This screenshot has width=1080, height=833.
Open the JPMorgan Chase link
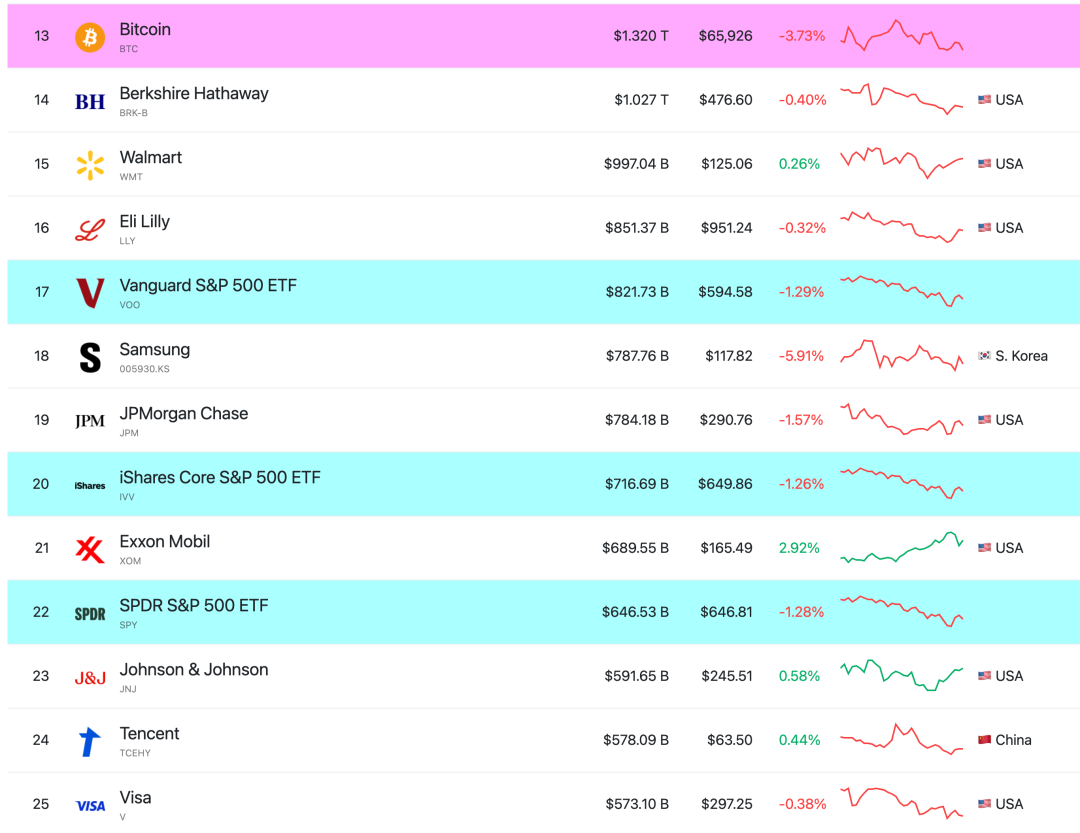point(183,413)
